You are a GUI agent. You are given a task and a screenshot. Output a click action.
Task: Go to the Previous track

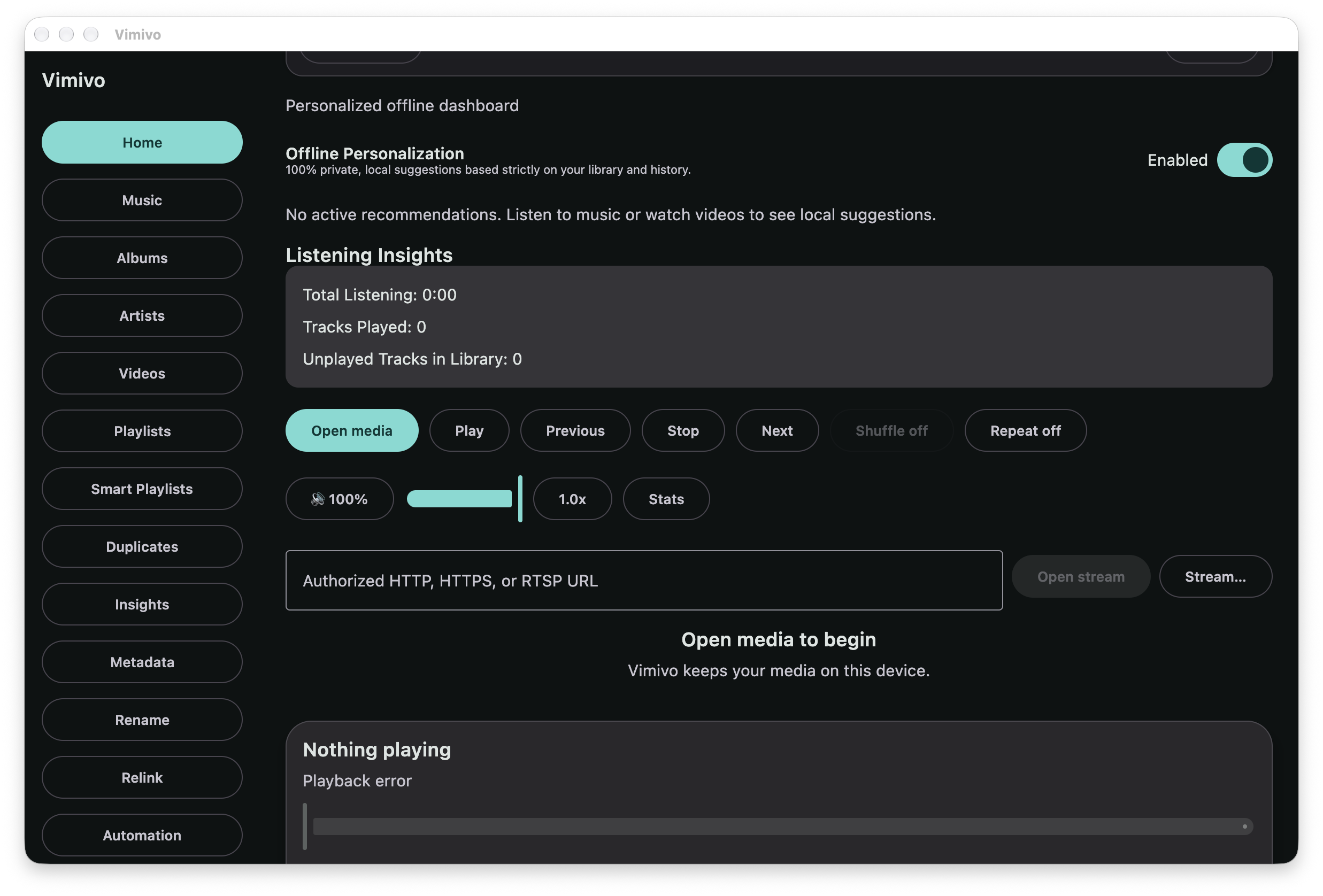click(575, 431)
